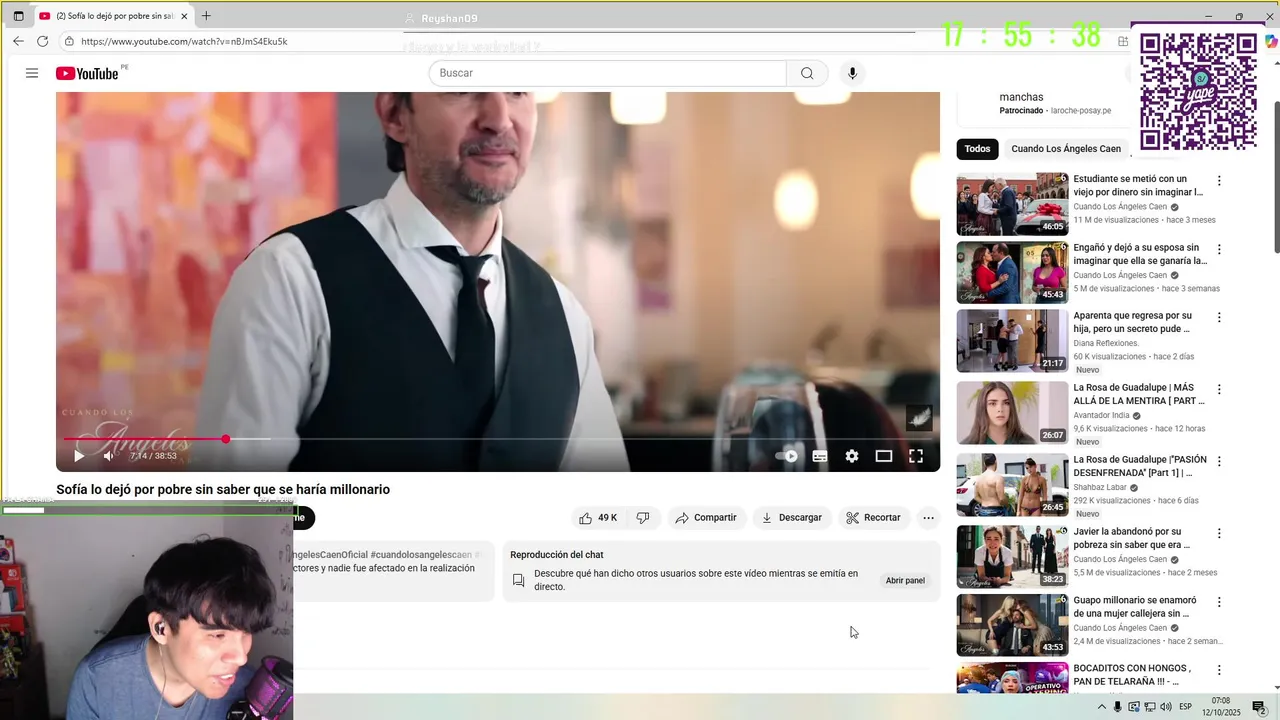Open the taskbar volume speaker icon
1280x720 pixels.
pyautogui.click(x=1165, y=707)
